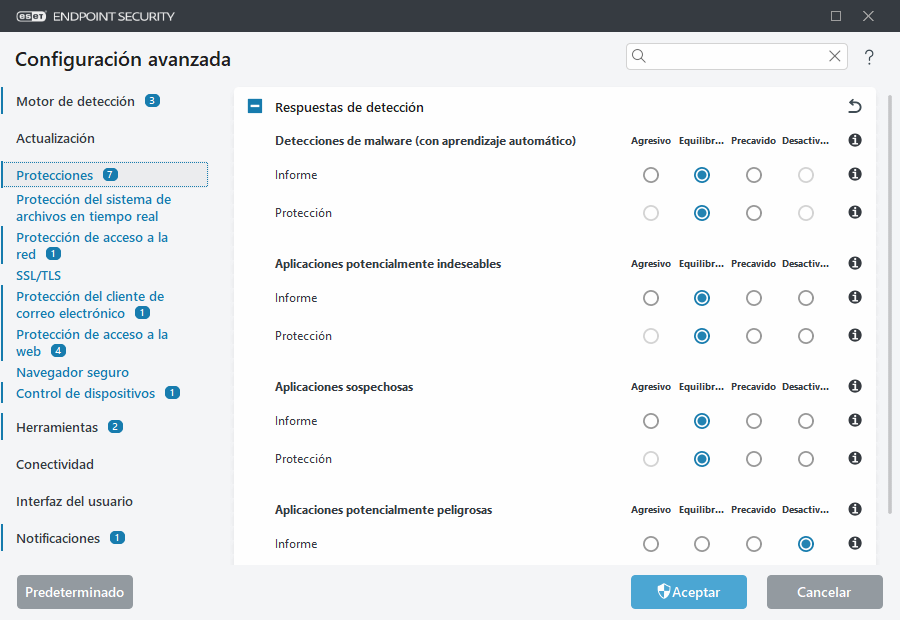Click the magnifying glass search icon

[639, 56]
